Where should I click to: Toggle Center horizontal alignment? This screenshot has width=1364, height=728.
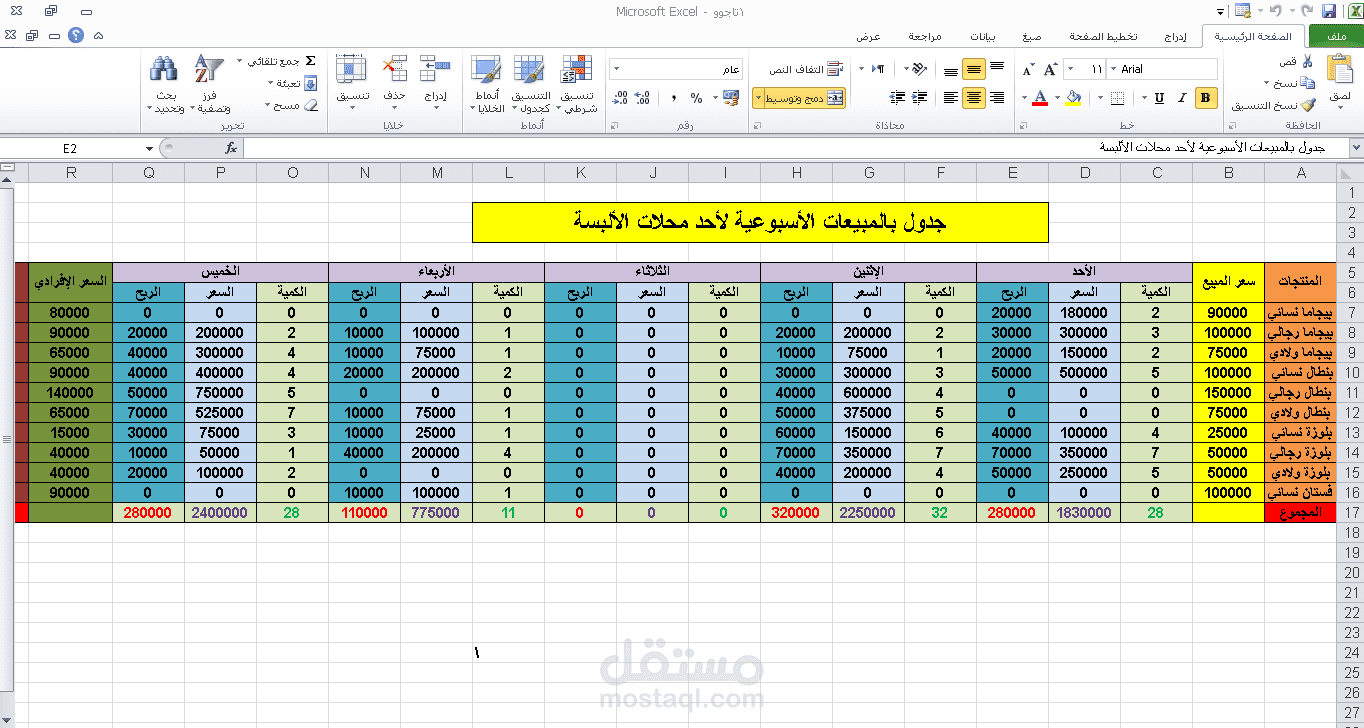(x=973, y=98)
